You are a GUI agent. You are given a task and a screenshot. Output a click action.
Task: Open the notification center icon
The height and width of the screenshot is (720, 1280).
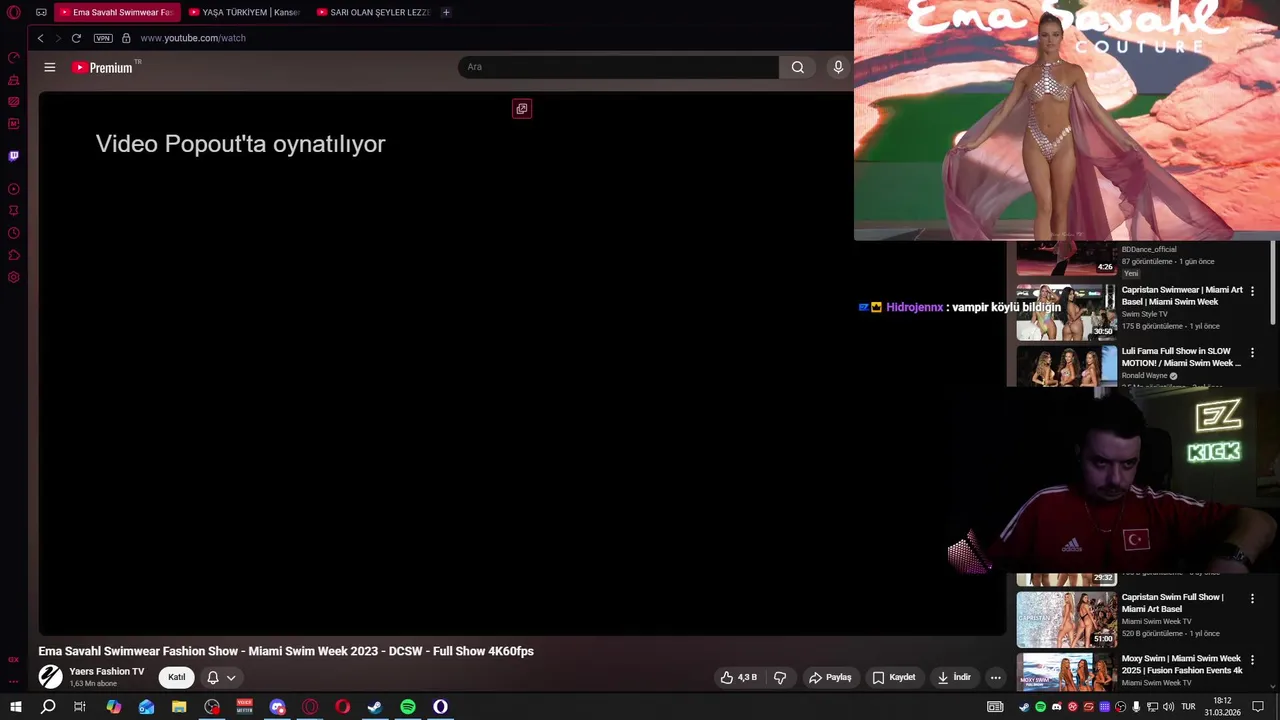click(x=1258, y=707)
